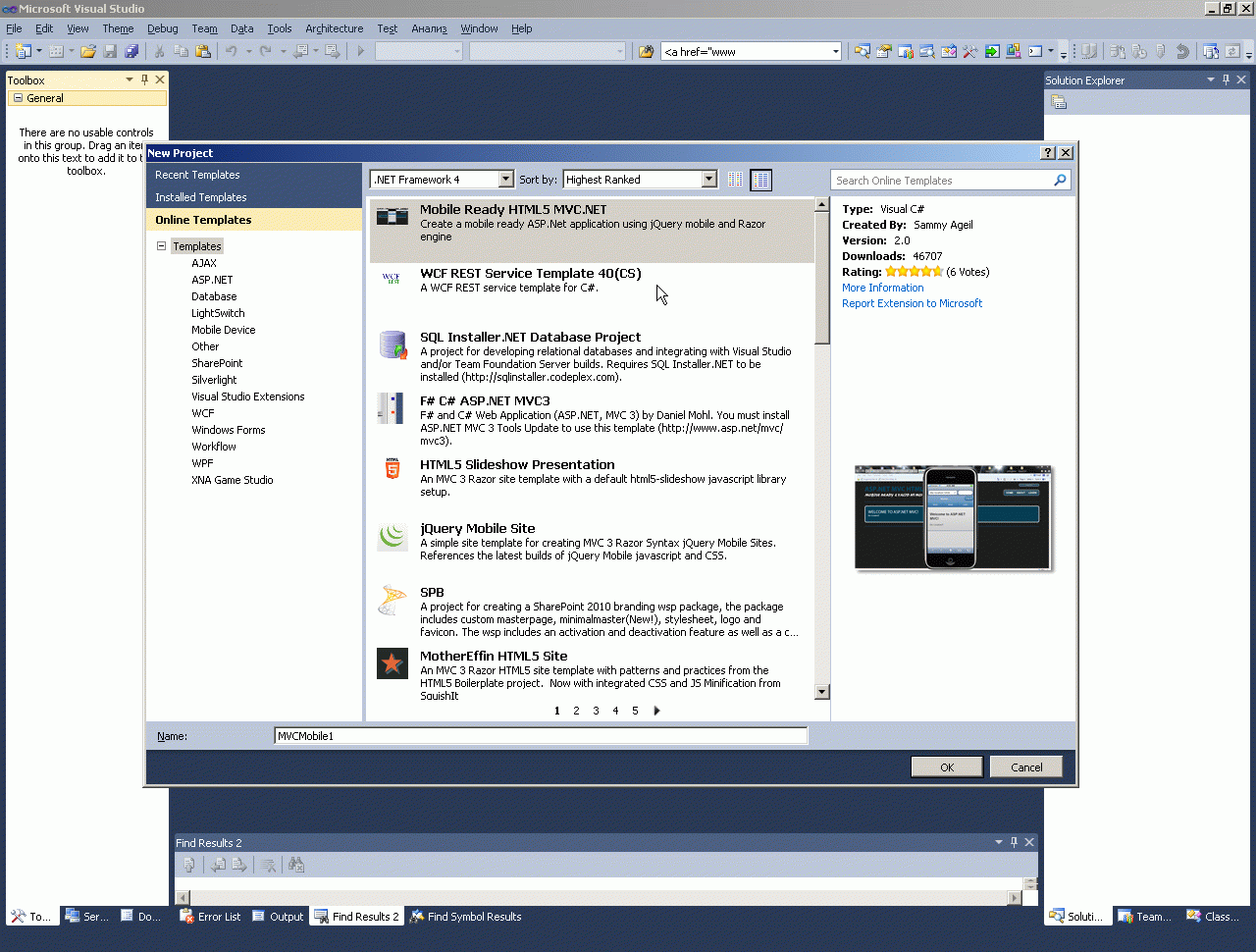Open the Toolbox via hammer-wrench toolbar icon
This screenshot has width=1256, height=952.
point(970,51)
